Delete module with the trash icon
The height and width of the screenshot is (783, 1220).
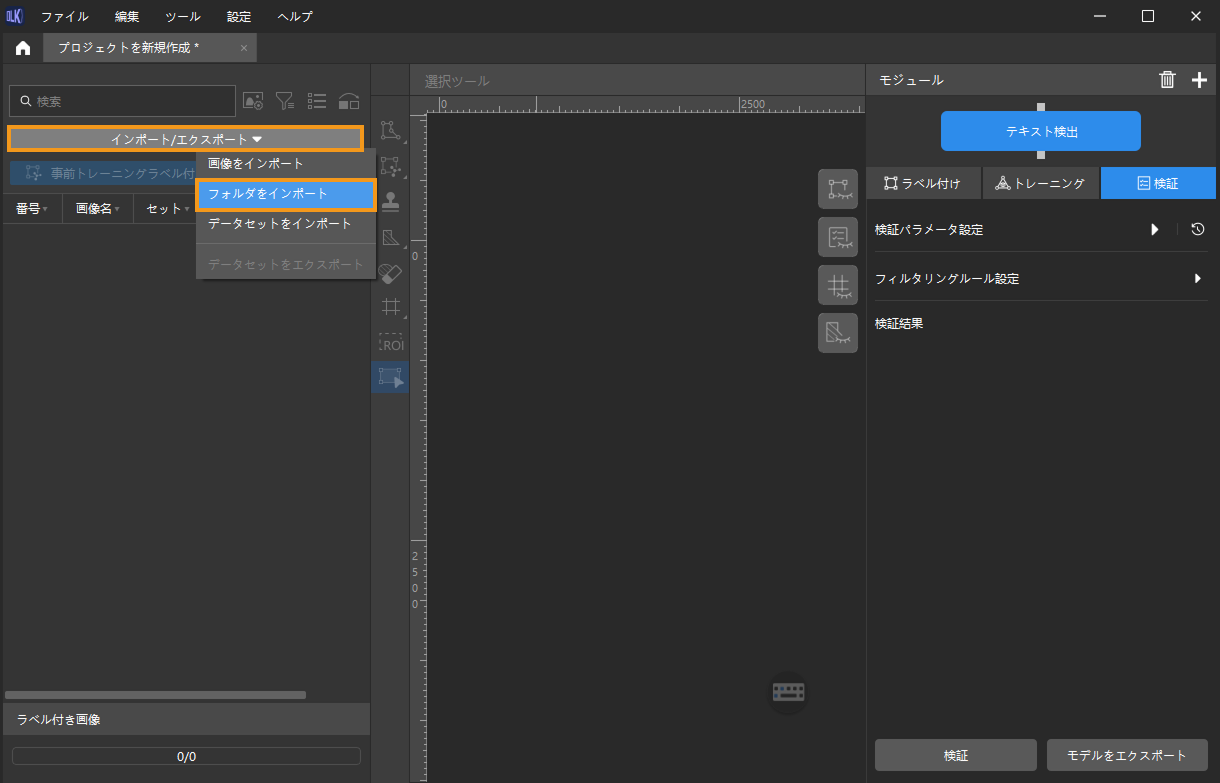[x=1167, y=80]
